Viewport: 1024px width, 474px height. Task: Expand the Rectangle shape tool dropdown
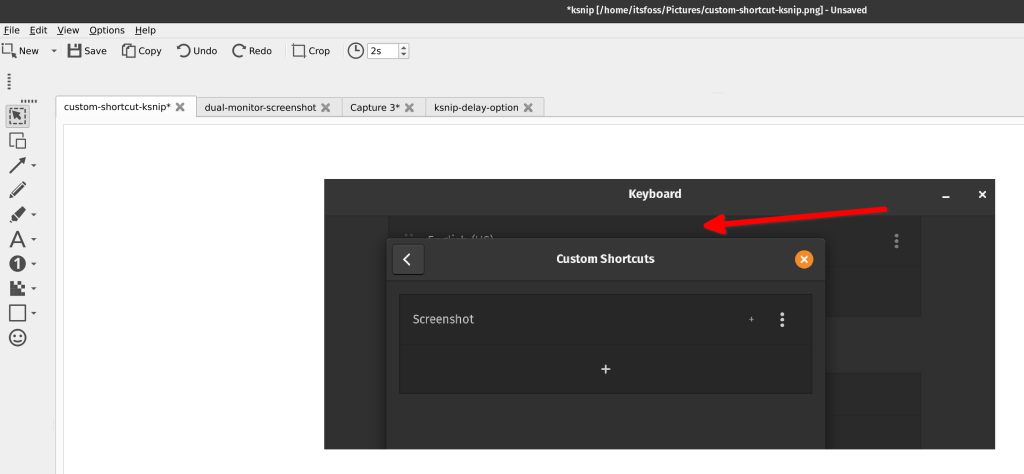[x=34, y=314]
